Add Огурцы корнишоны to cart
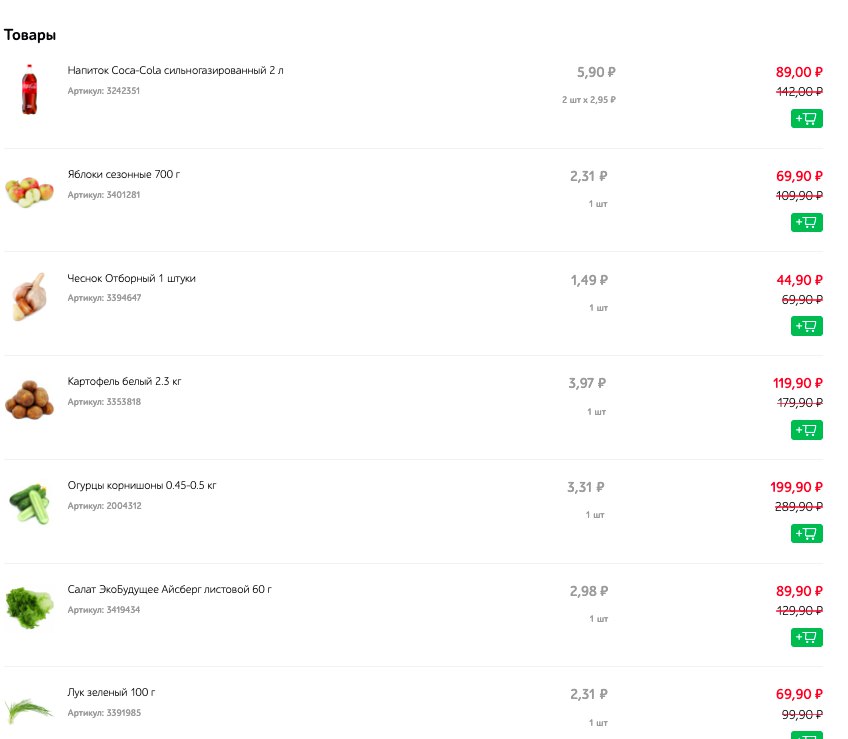The height and width of the screenshot is (739, 848). [806, 533]
